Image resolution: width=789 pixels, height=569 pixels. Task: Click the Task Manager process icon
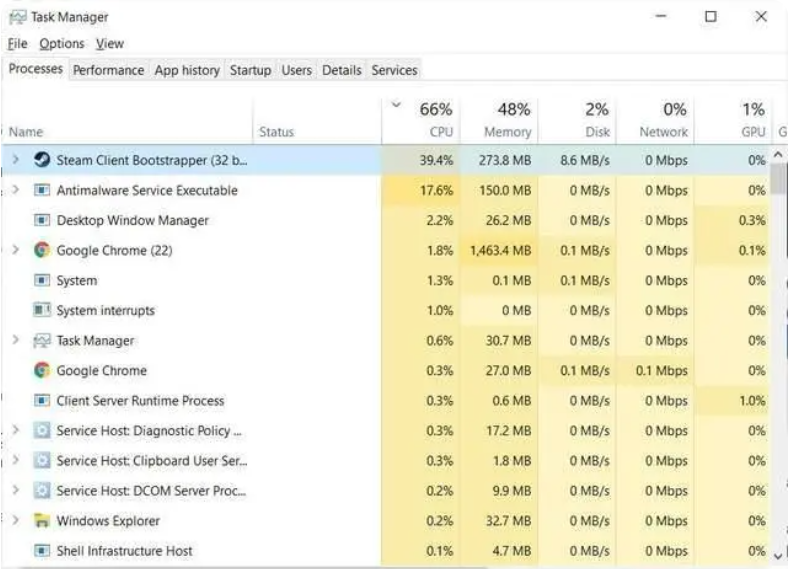point(42,341)
